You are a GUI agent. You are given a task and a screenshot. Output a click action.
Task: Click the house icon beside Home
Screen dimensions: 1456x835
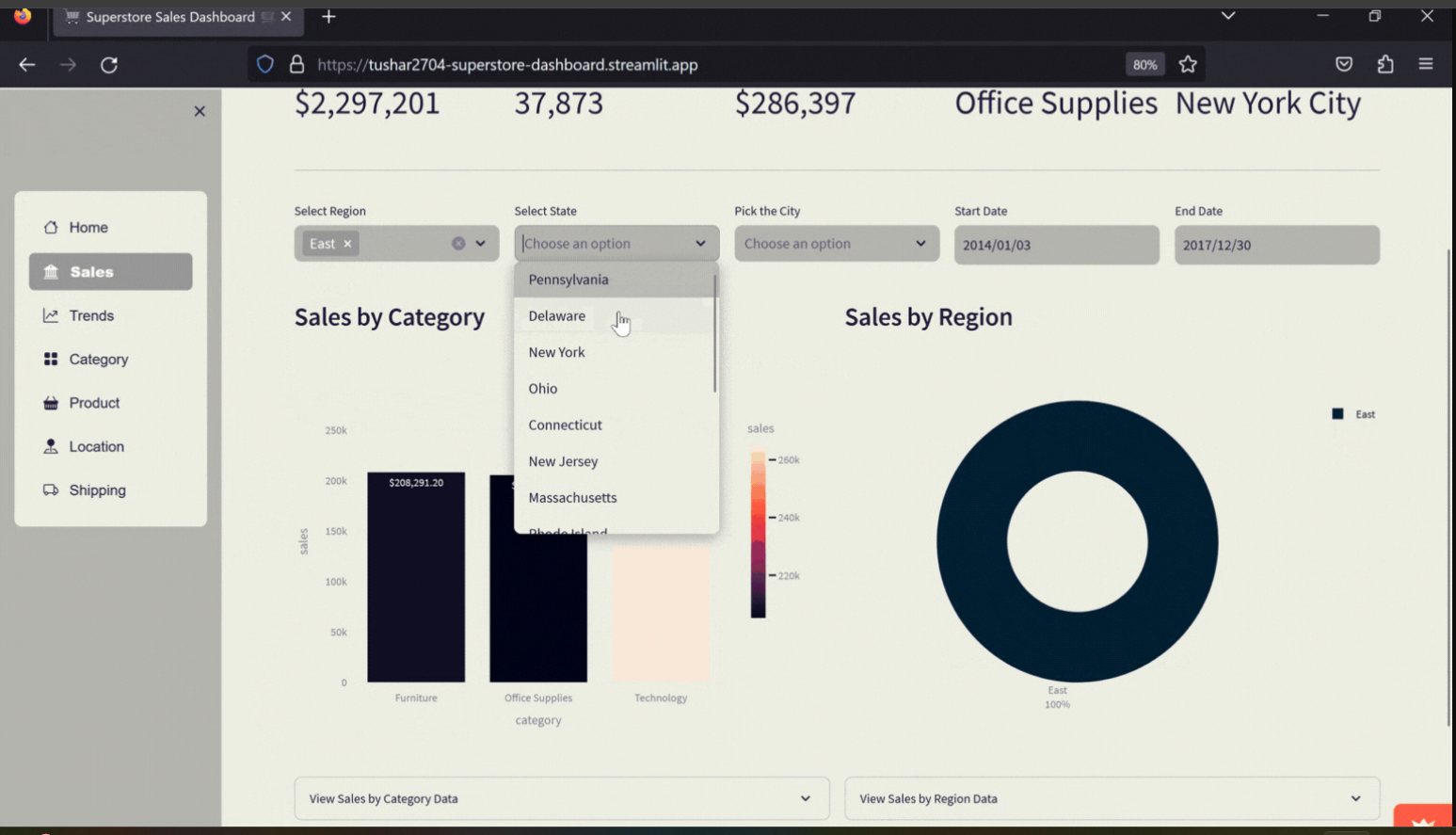51,227
